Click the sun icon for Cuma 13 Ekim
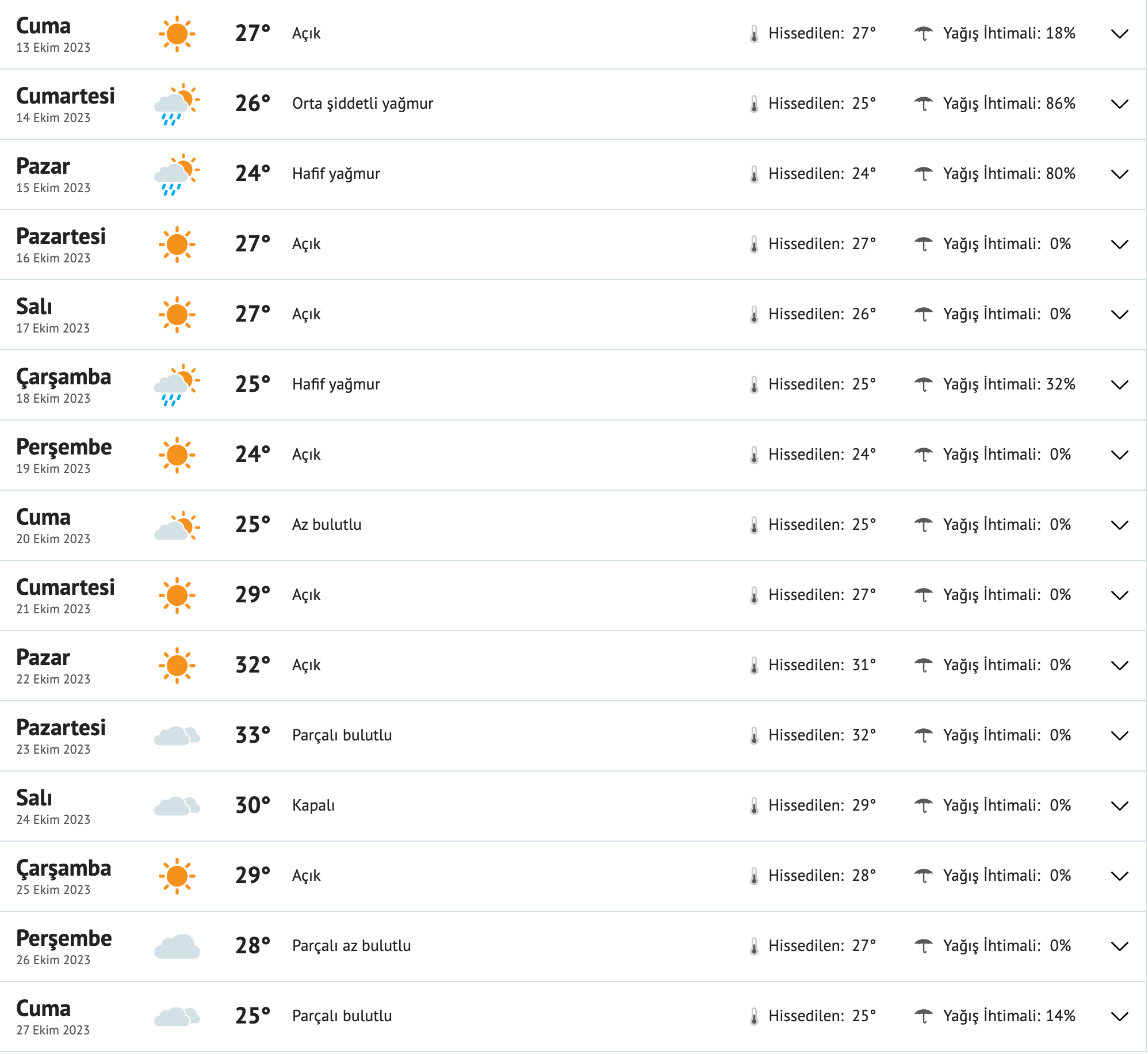This screenshot has height=1054, width=1148. tap(177, 33)
